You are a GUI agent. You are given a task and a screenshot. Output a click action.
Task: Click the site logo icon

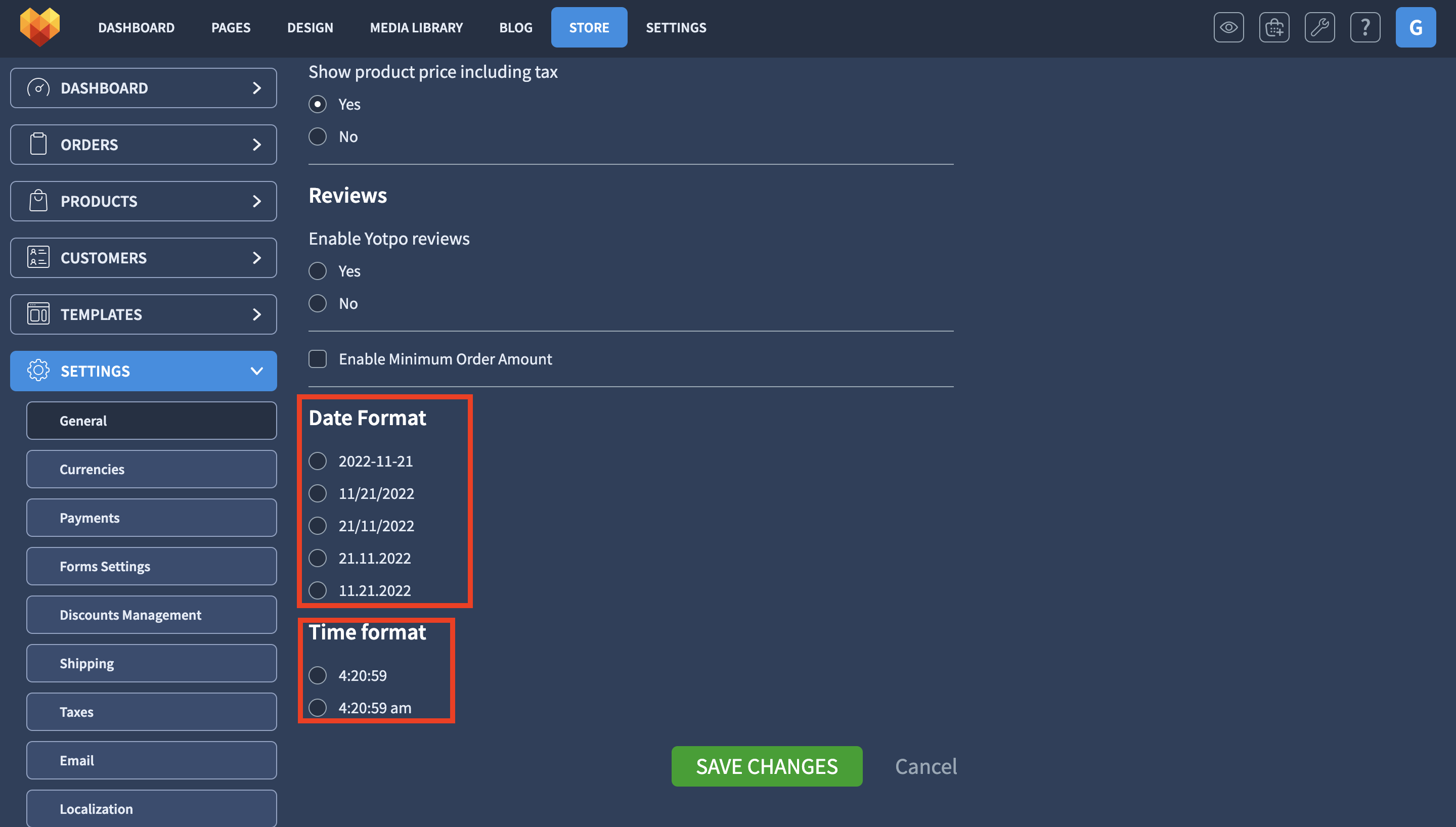click(40, 27)
